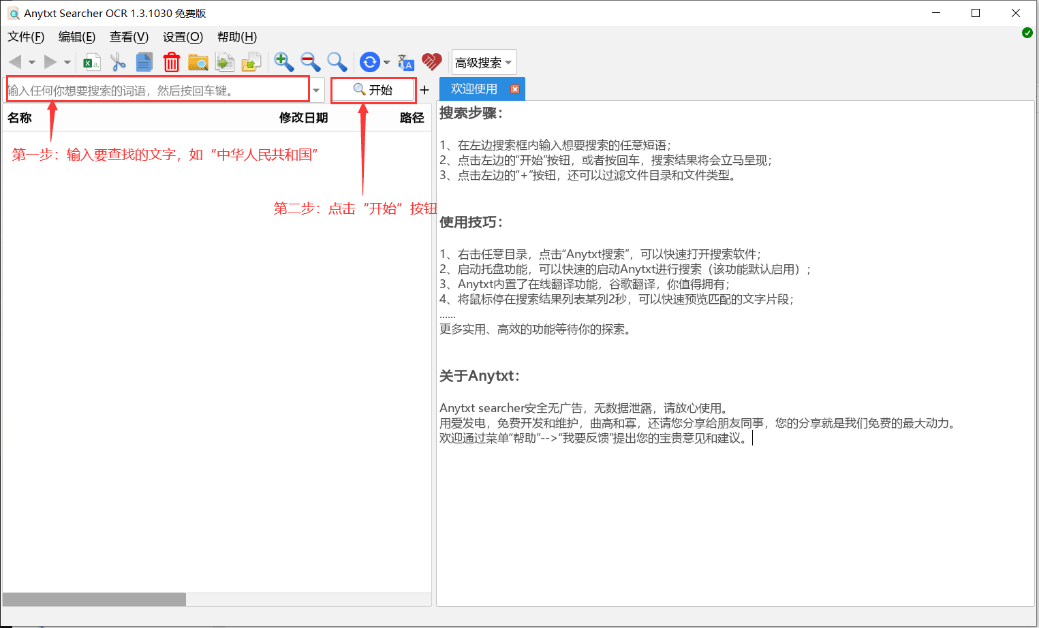1039x628 pixels.
Task: Click the red heart handshake icon
Action: pyautogui.click(x=431, y=62)
